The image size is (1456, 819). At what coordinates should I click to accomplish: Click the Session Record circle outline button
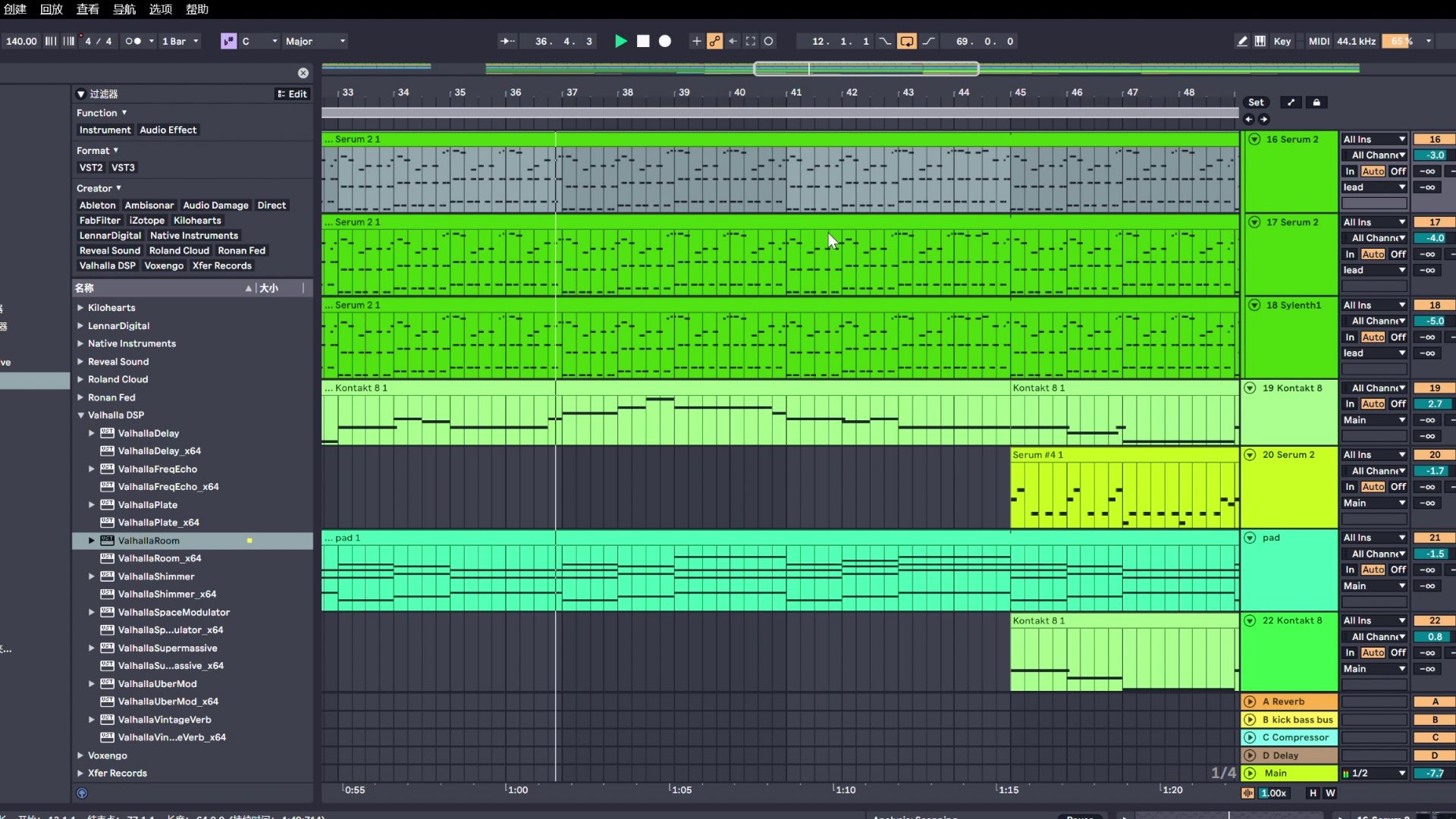(768, 41)
